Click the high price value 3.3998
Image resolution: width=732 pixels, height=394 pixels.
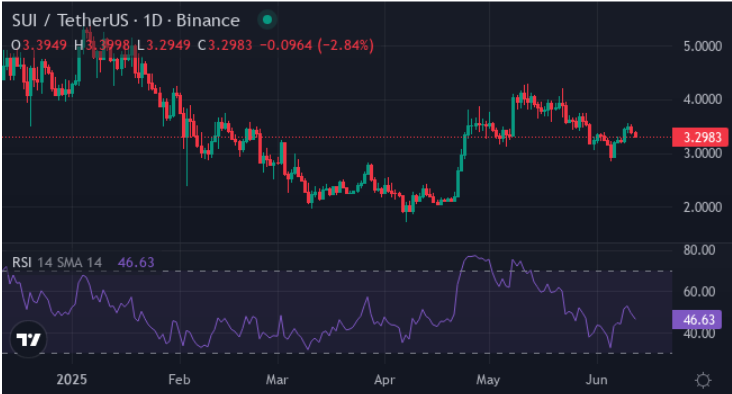click(108, 45)
